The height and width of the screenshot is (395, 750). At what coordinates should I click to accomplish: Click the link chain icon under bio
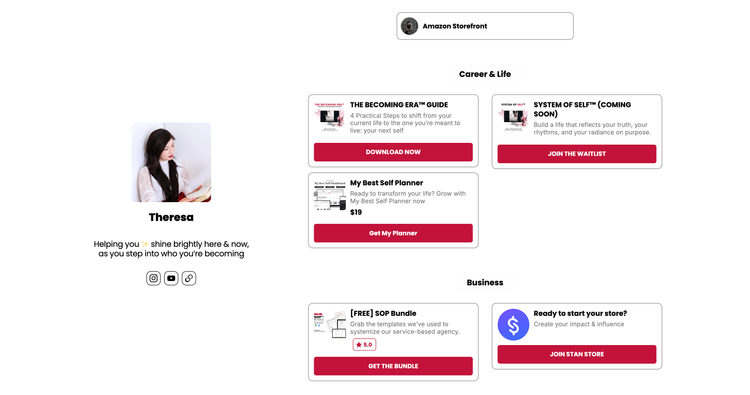[x=189, y=278]
